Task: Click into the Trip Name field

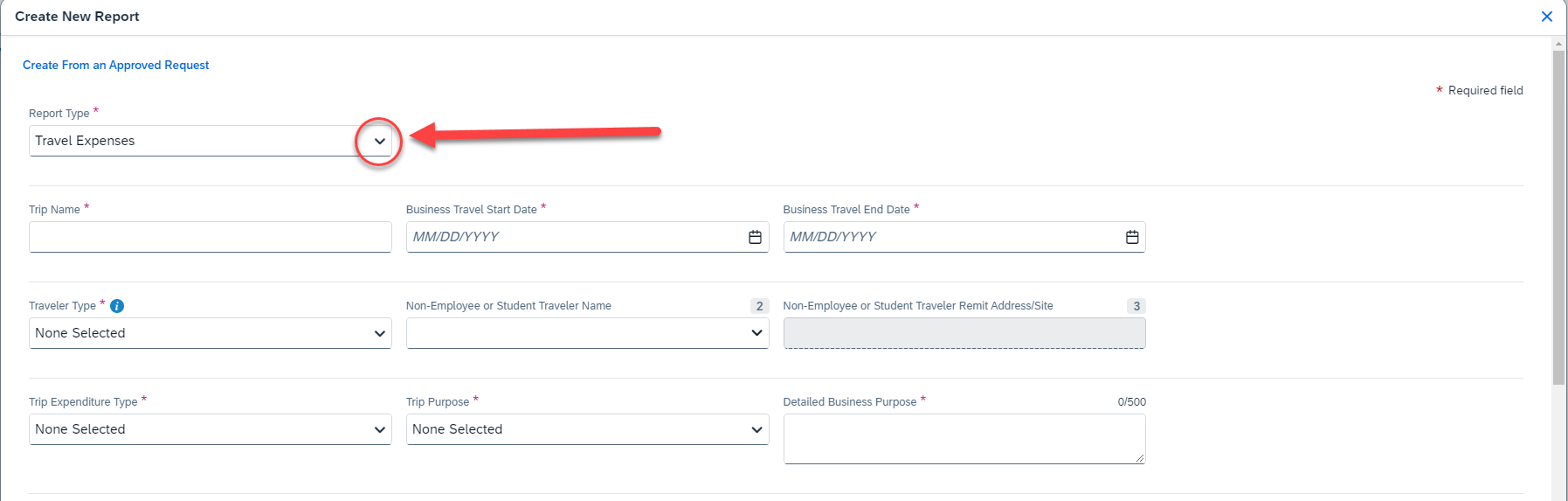Action: pos(210,237)
